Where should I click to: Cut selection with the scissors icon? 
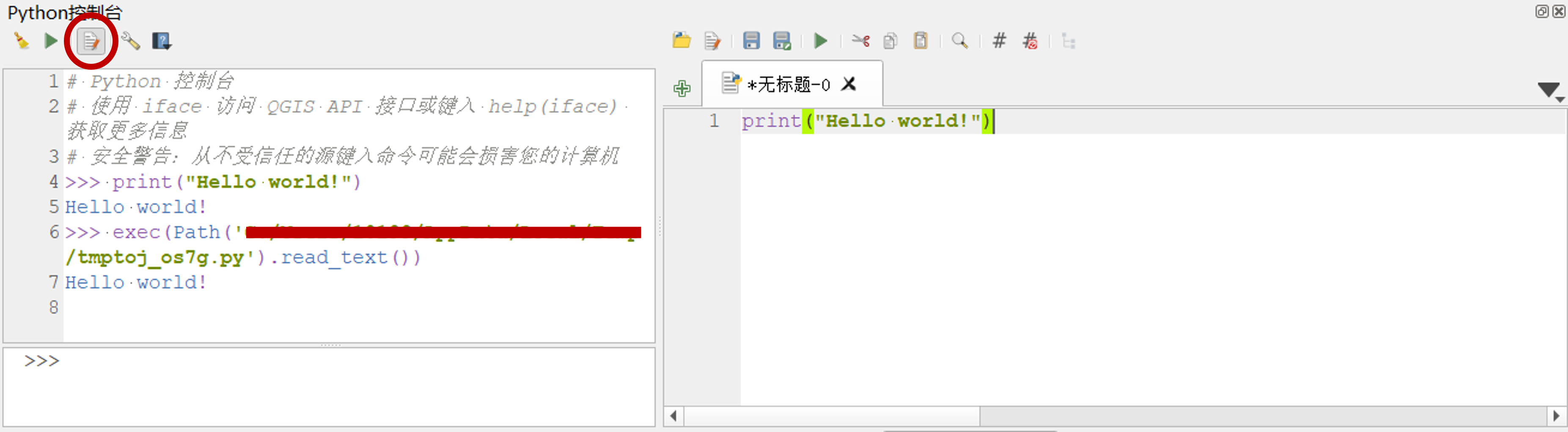click(861, 41)
